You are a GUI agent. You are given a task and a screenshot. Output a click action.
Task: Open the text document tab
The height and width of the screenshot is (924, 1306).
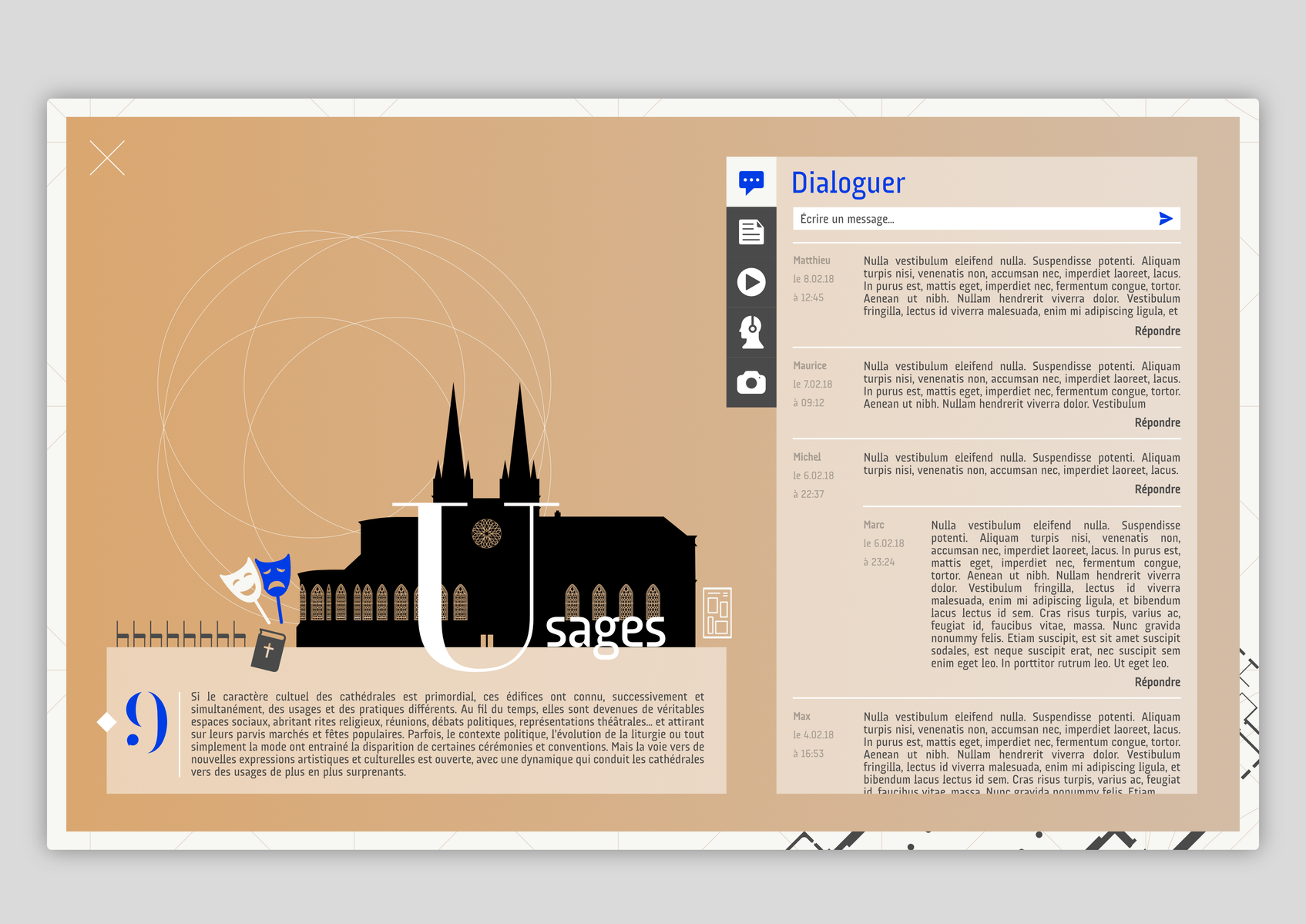[751, 232]
